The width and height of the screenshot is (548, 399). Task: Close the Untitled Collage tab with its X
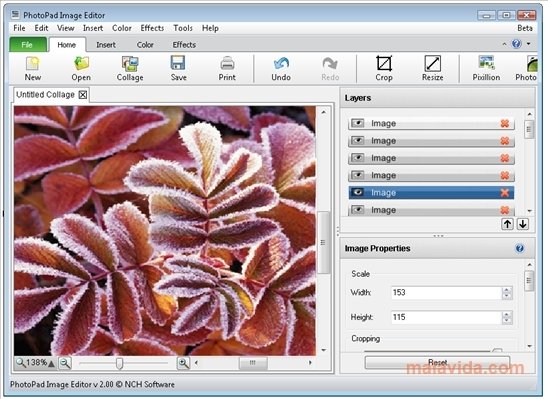[x=83, y=95]
